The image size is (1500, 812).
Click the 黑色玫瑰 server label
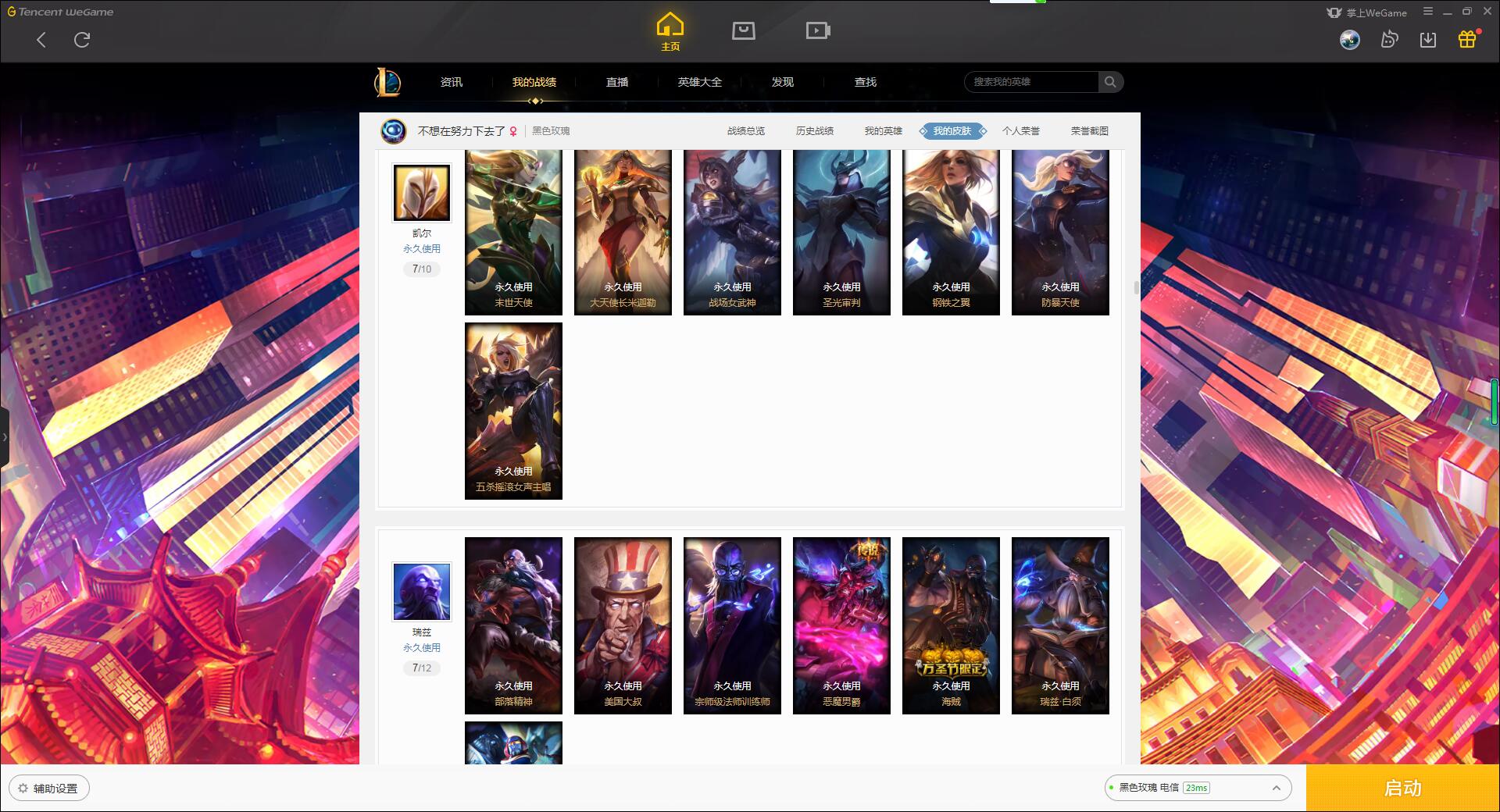(x=551, y=131)
